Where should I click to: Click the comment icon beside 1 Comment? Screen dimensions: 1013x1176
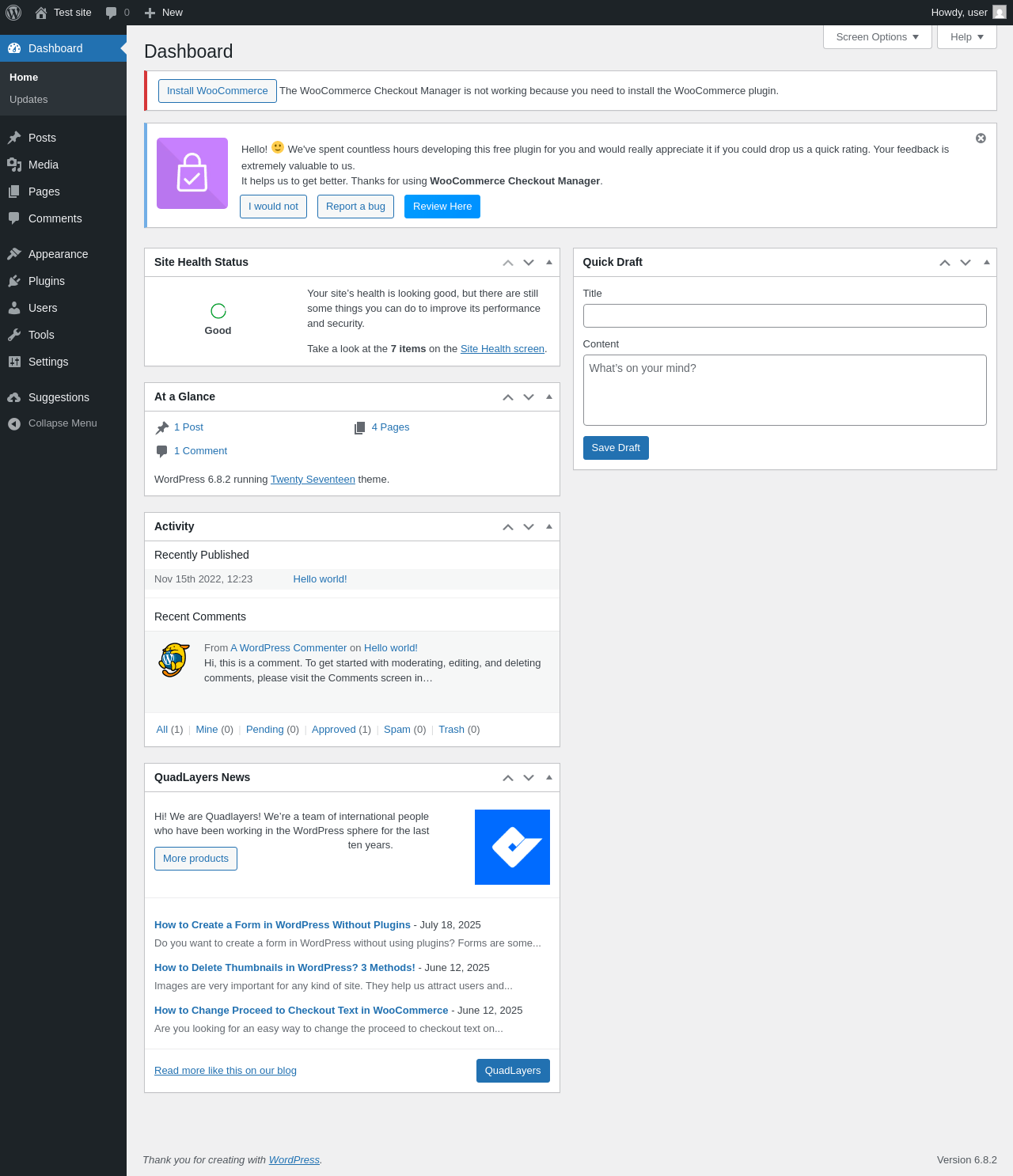[x=162, y=451]
